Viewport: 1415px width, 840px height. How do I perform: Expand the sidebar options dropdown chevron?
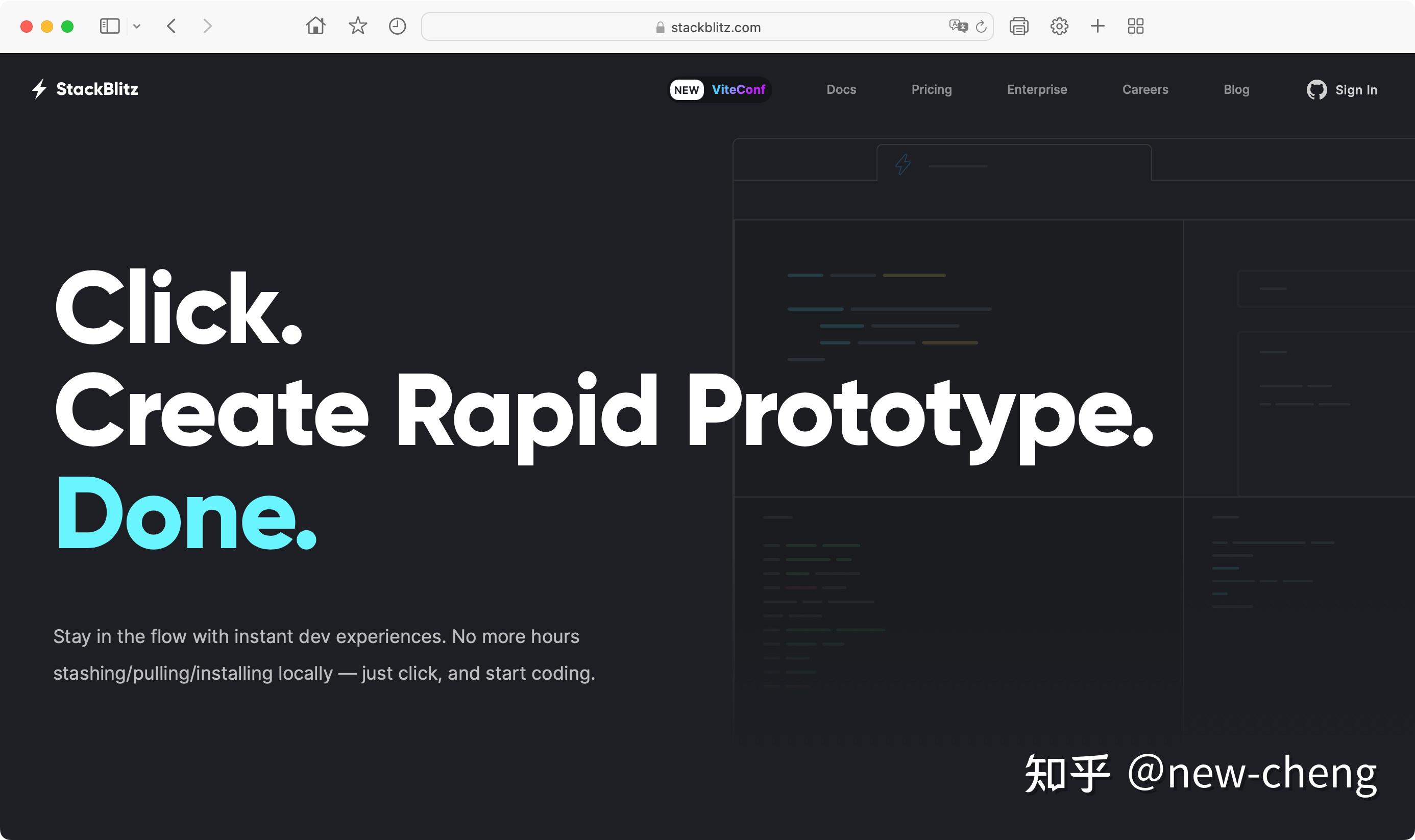(137, 26)
